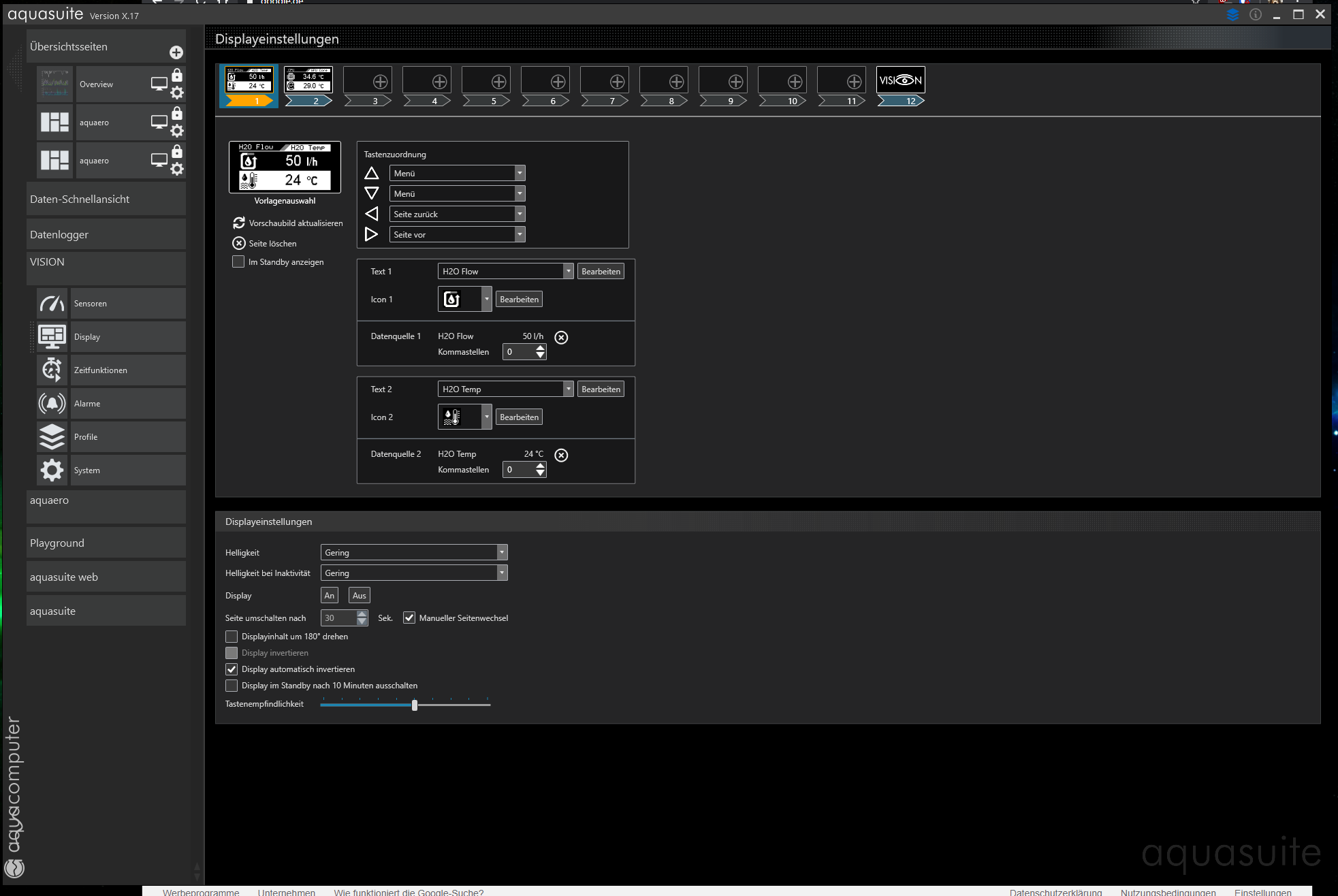Remove Datenquelle 1 with the X icon
1338x896 pixels.
(561, 338)
